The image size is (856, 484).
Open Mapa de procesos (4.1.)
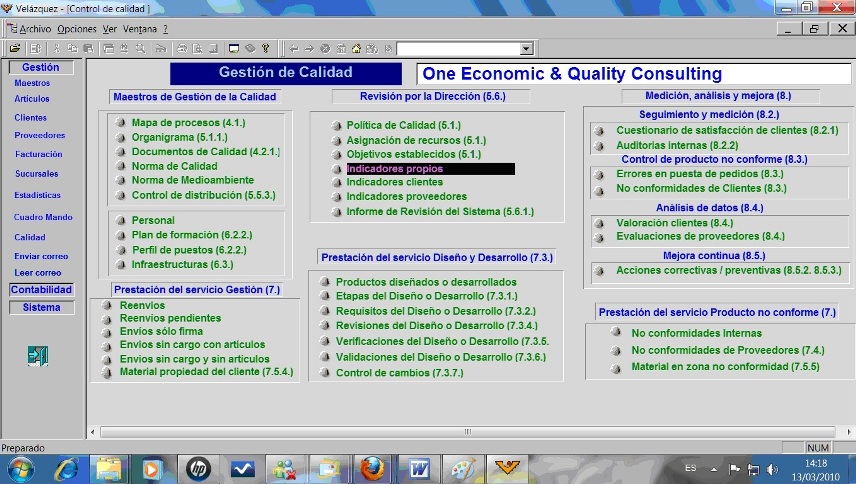188,123
